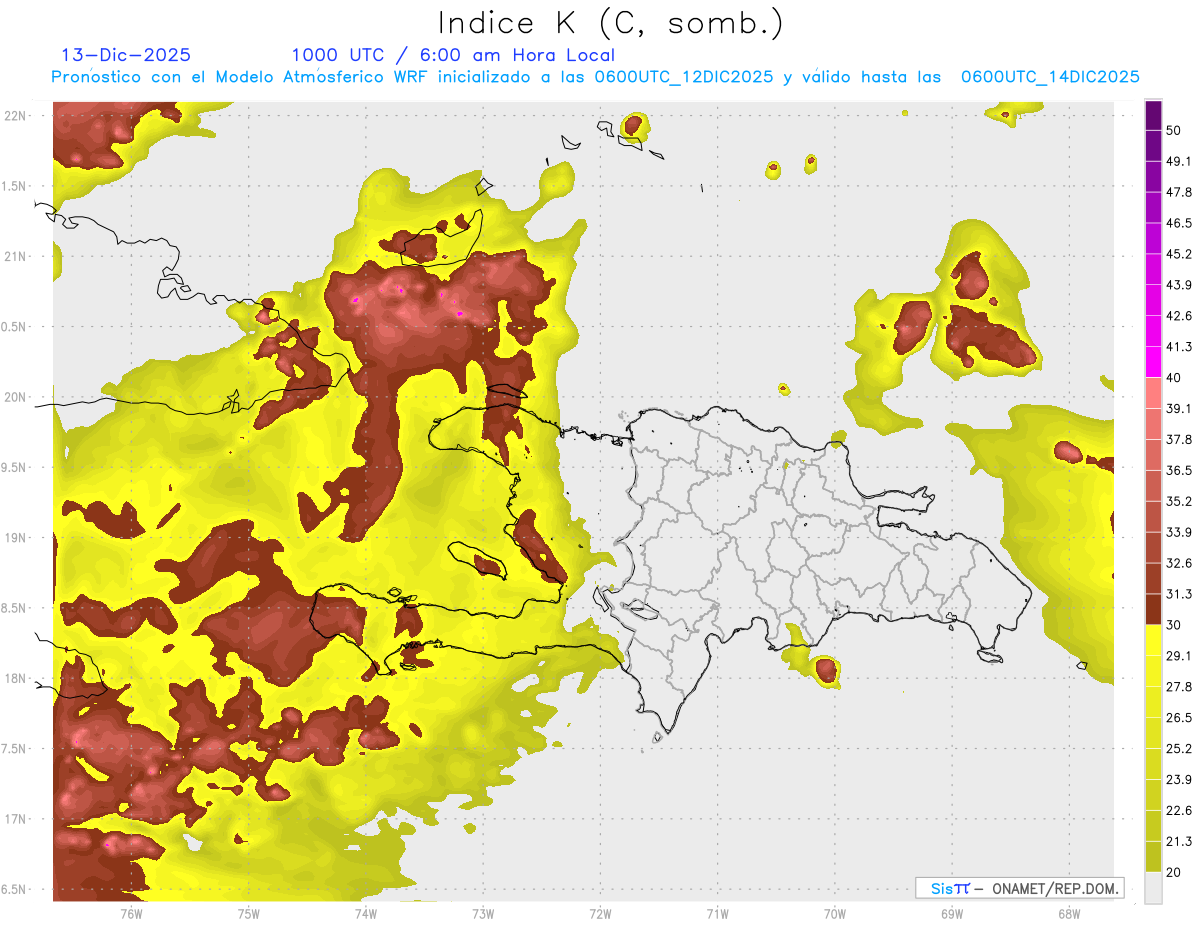The image size is (1200, 927).
Task: Click legend value '40'
Action: [1173, 378]
